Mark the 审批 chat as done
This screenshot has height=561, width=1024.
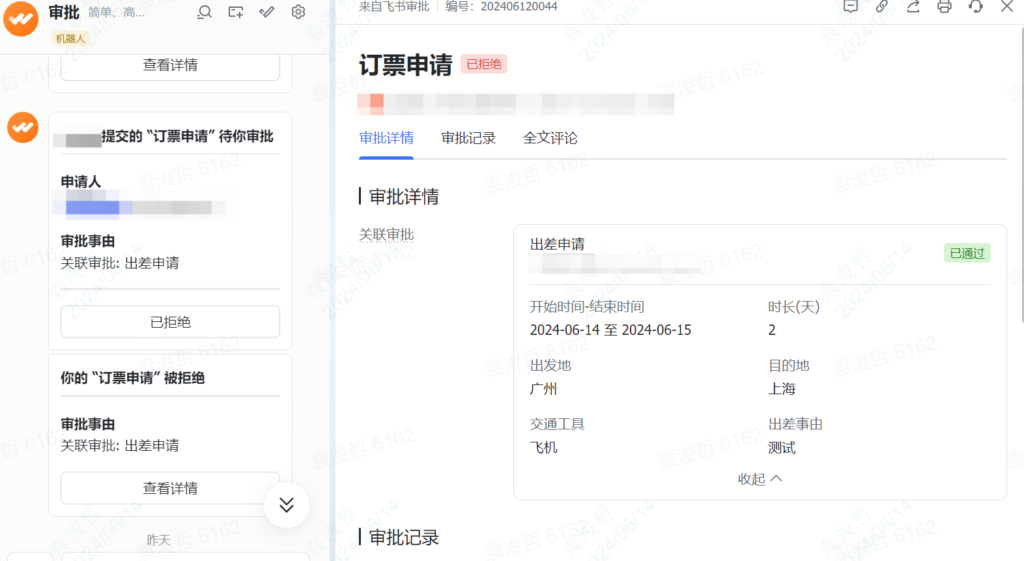pos(267,12)
